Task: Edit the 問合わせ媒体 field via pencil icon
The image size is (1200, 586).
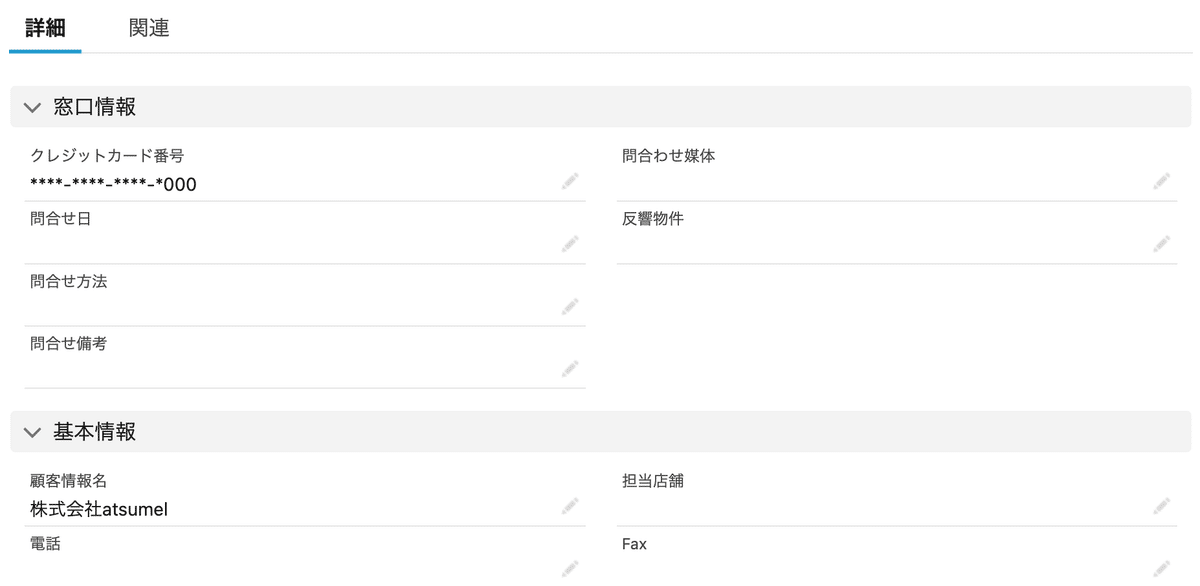Action: tap(1161, 181)
